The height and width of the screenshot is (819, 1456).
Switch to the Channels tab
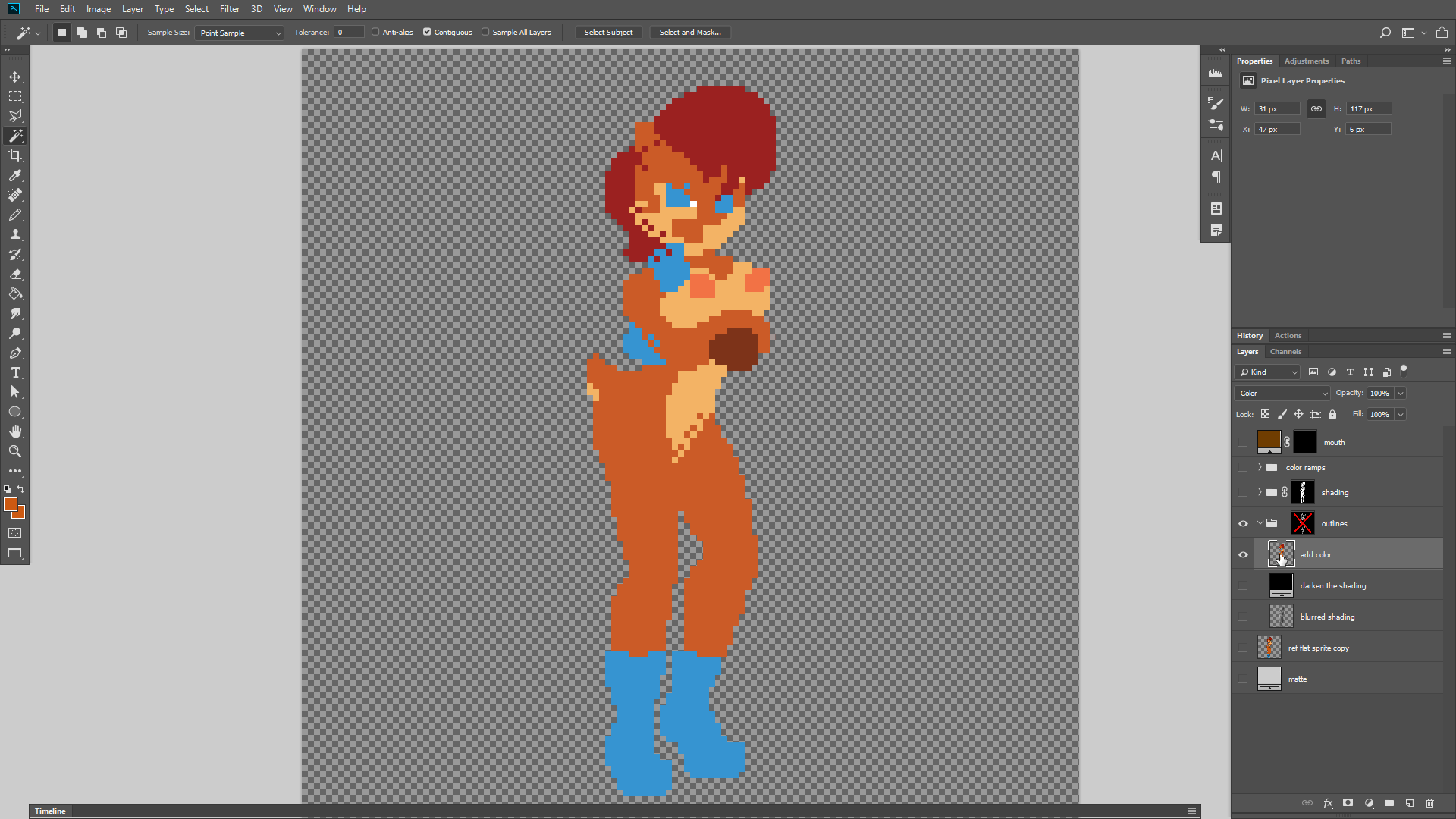[1285, 351]
